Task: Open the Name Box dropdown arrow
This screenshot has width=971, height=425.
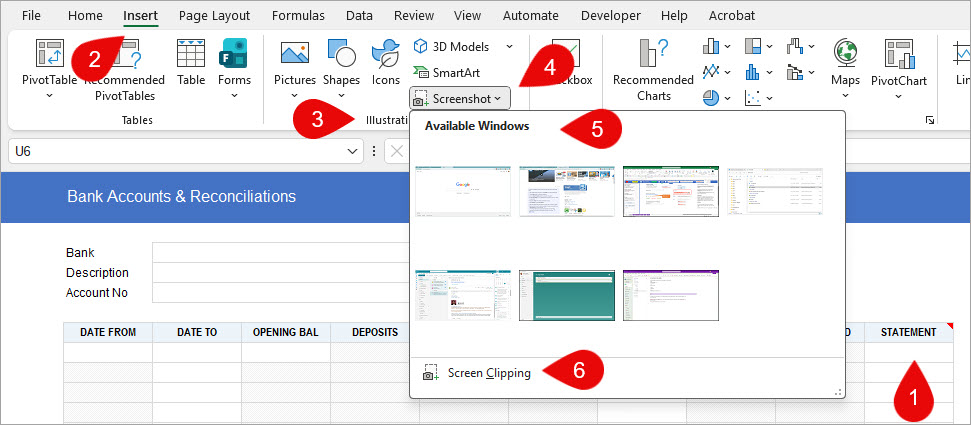Action: pos(353,151)
